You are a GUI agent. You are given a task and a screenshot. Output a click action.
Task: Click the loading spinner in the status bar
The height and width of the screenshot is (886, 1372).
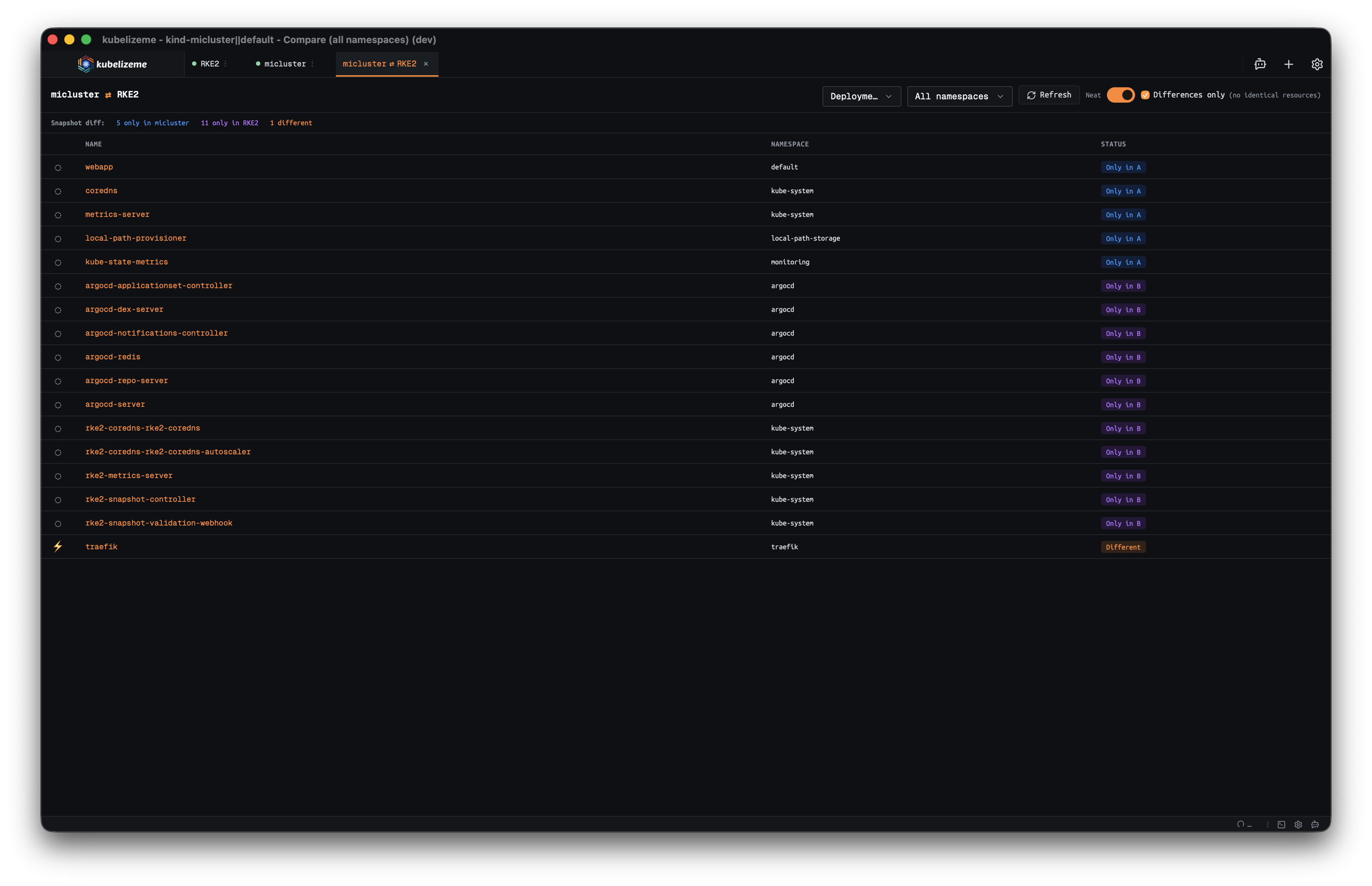pyautogui.click(x=1240, y=824)
